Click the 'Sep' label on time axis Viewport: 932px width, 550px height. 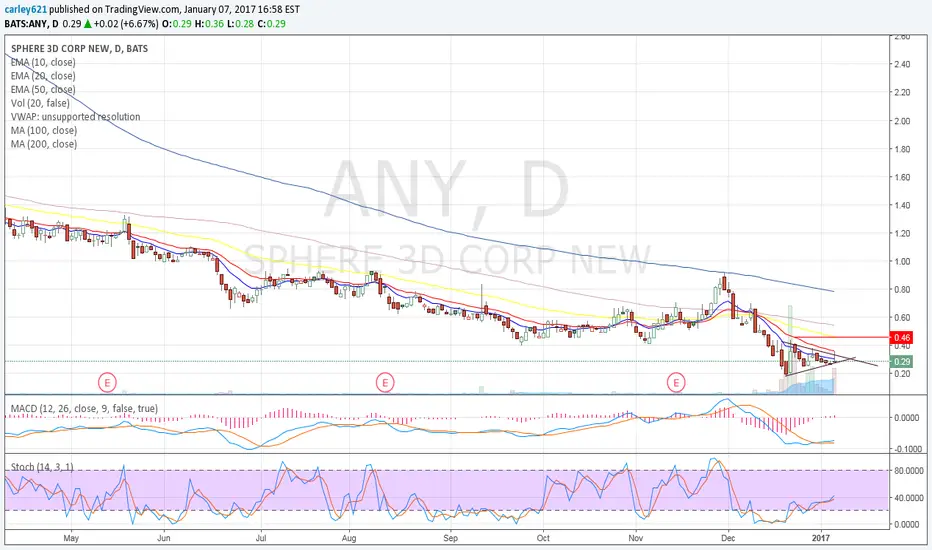(x=451, y=539)
